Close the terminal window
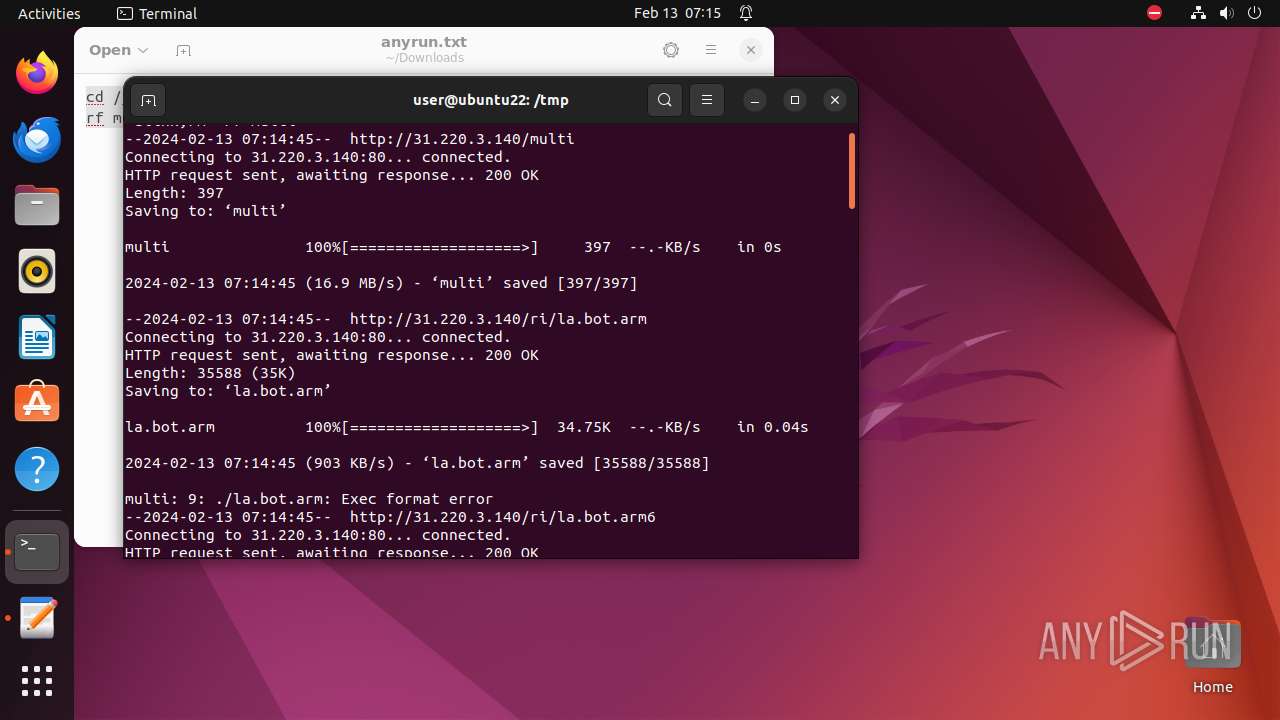 [x=835, y=100]
